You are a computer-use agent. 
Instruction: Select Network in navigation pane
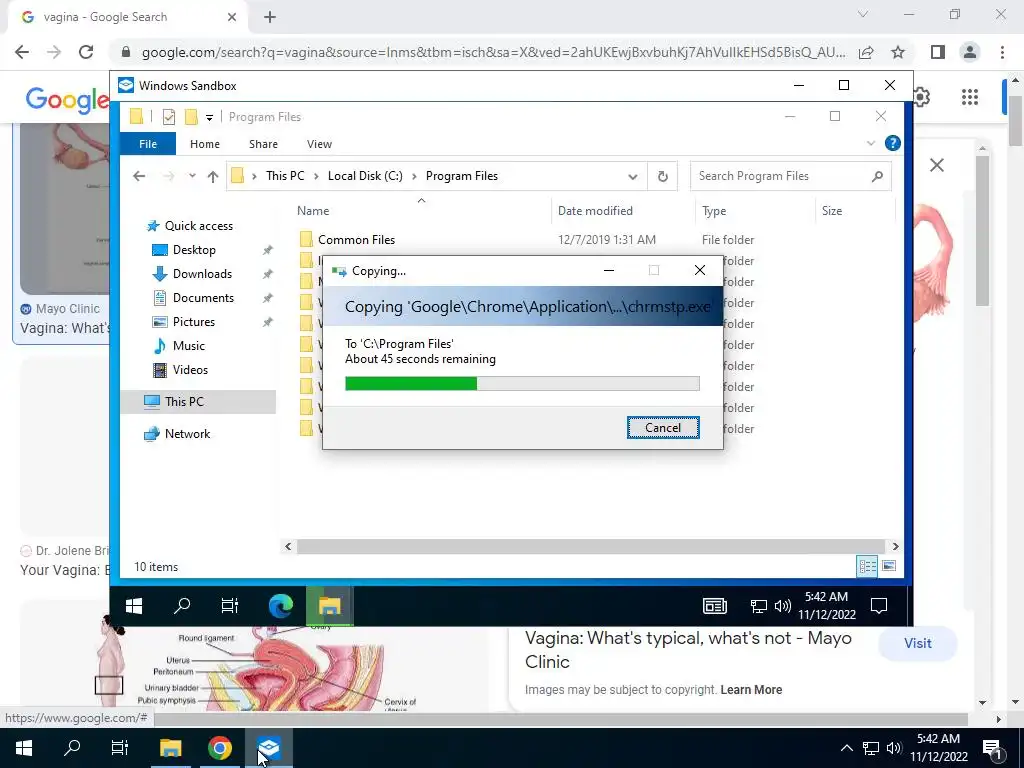point(187,434)
